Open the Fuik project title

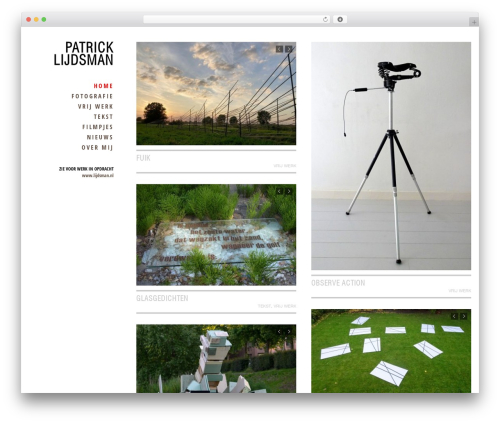[143, 158]
